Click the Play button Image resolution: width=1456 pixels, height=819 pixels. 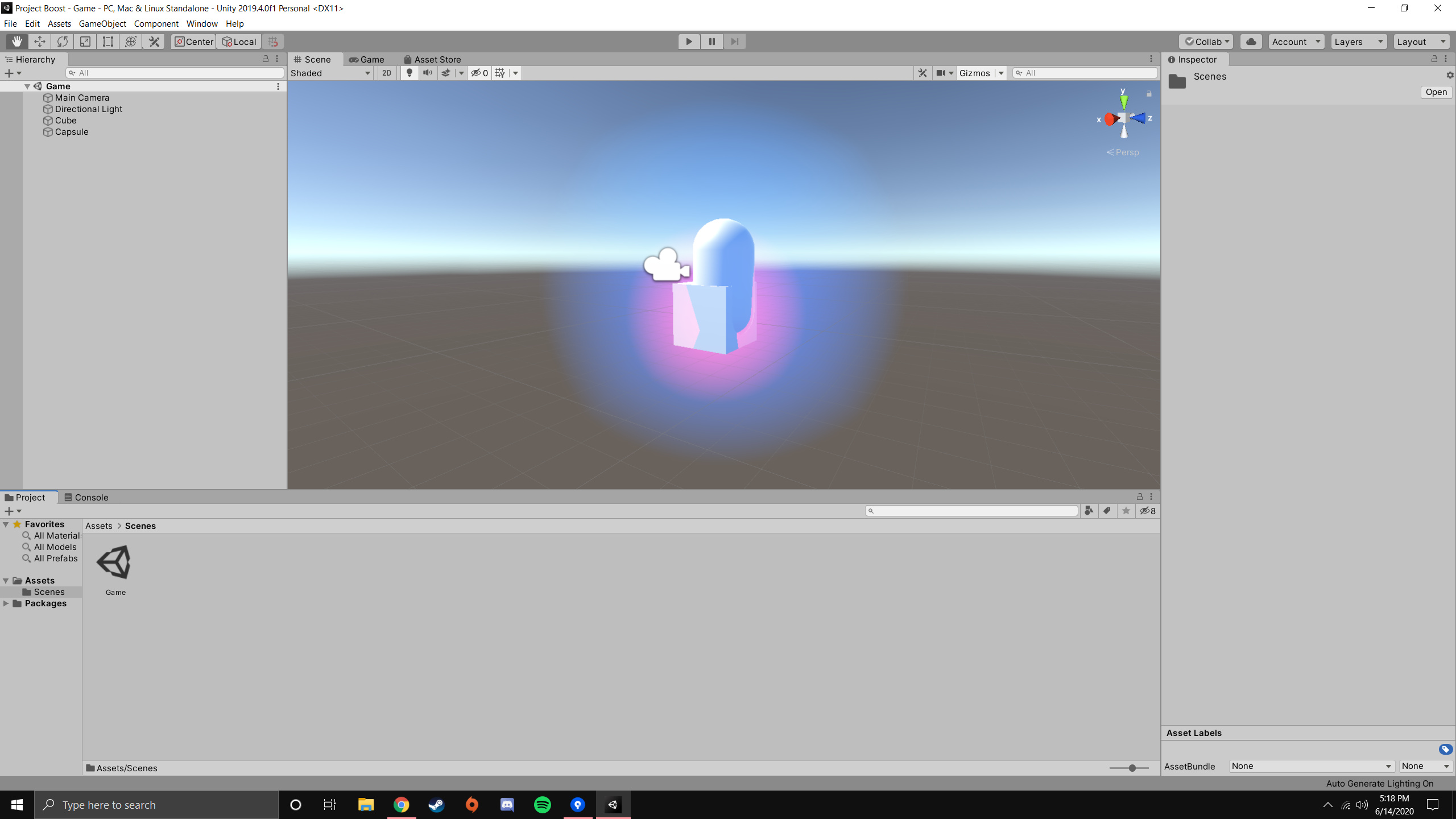point(689,42)
